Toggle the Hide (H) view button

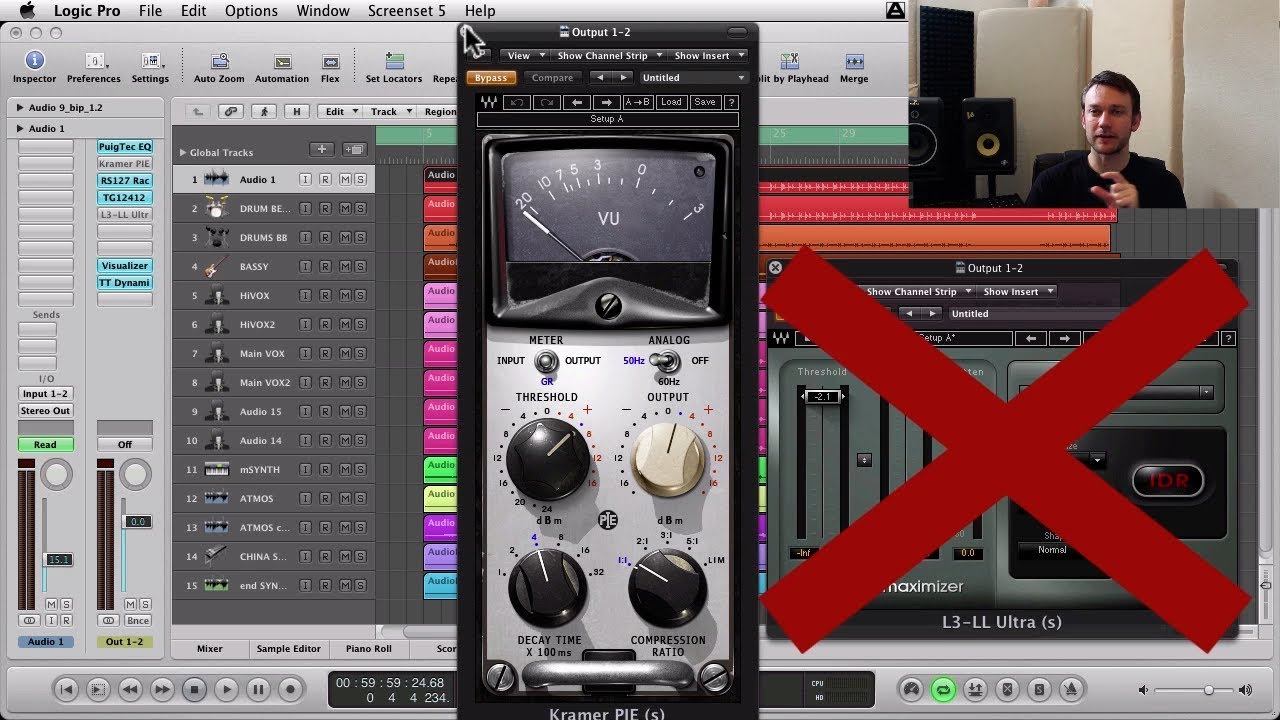pos(296,111)
